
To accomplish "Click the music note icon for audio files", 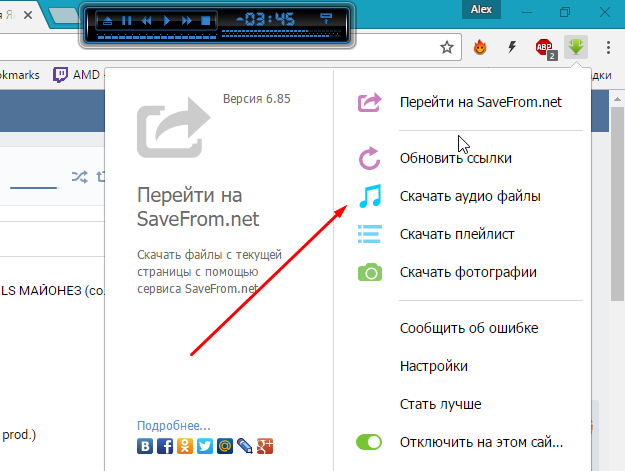I will coord(370,196).
